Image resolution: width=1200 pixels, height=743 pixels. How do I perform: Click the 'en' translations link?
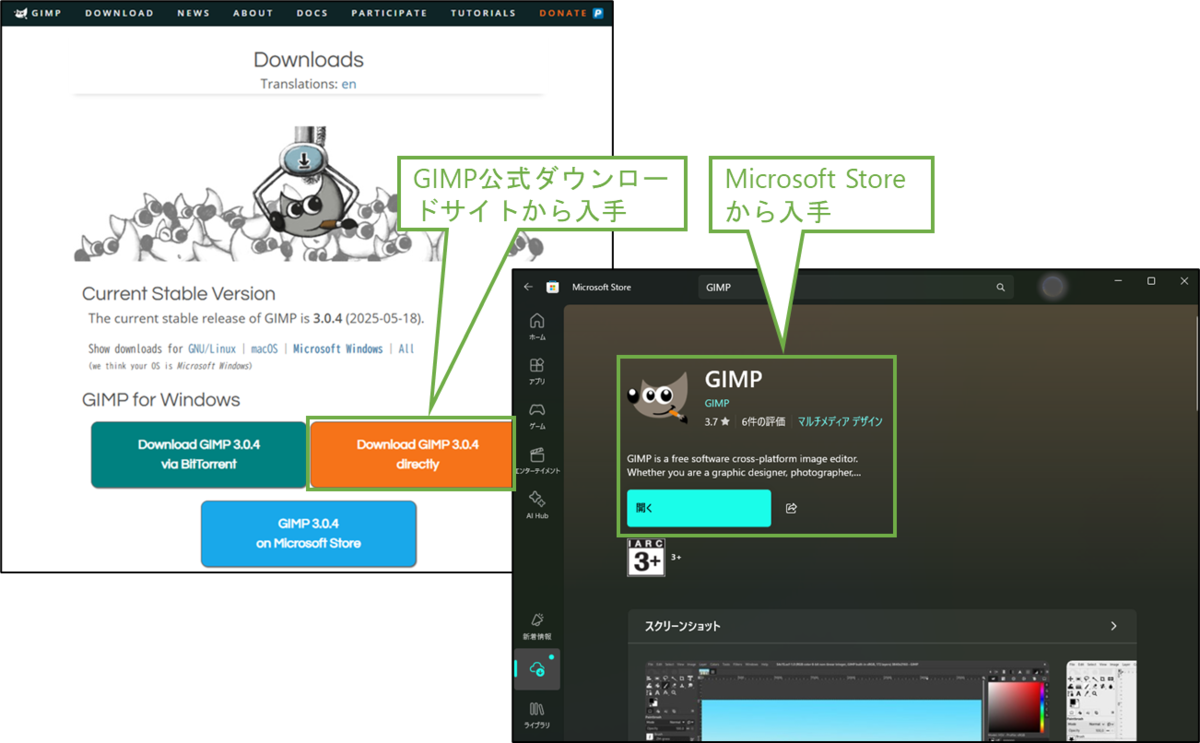349,84
